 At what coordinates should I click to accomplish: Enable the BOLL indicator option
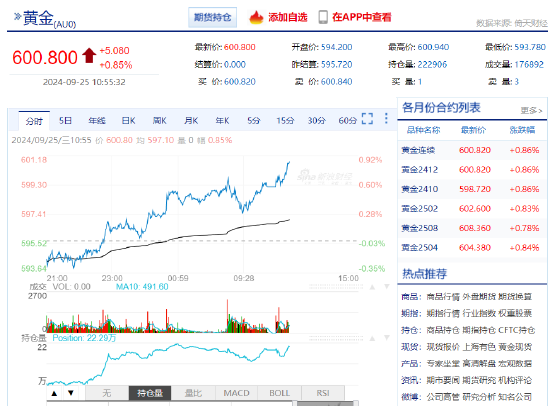pos(280,393)
